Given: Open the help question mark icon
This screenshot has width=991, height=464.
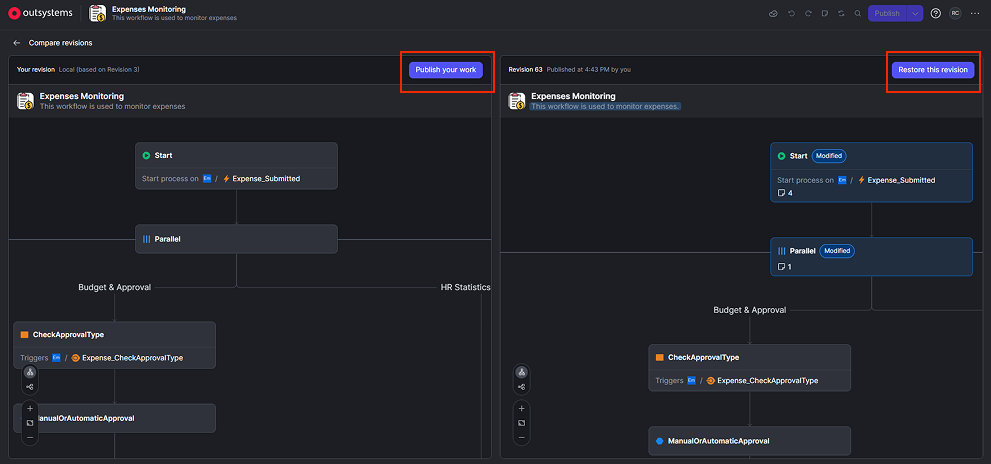Looking at the screenshot, I should click(936, 13).
